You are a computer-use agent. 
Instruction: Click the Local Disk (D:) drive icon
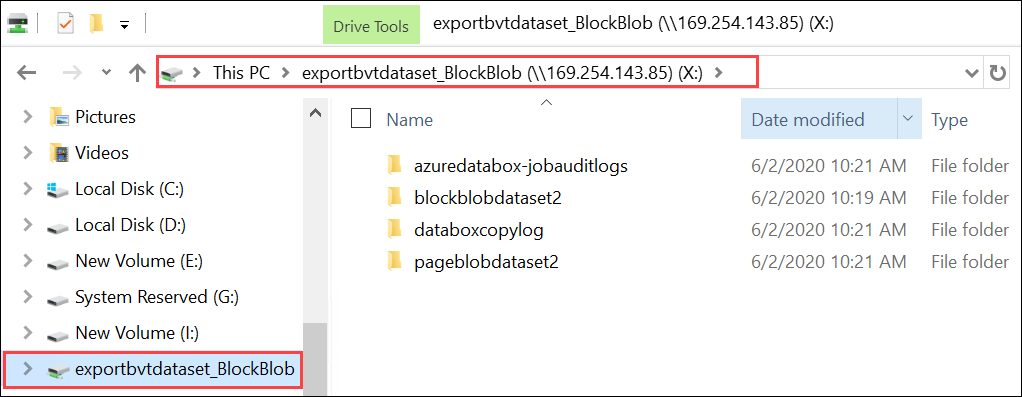click(58, 228)
